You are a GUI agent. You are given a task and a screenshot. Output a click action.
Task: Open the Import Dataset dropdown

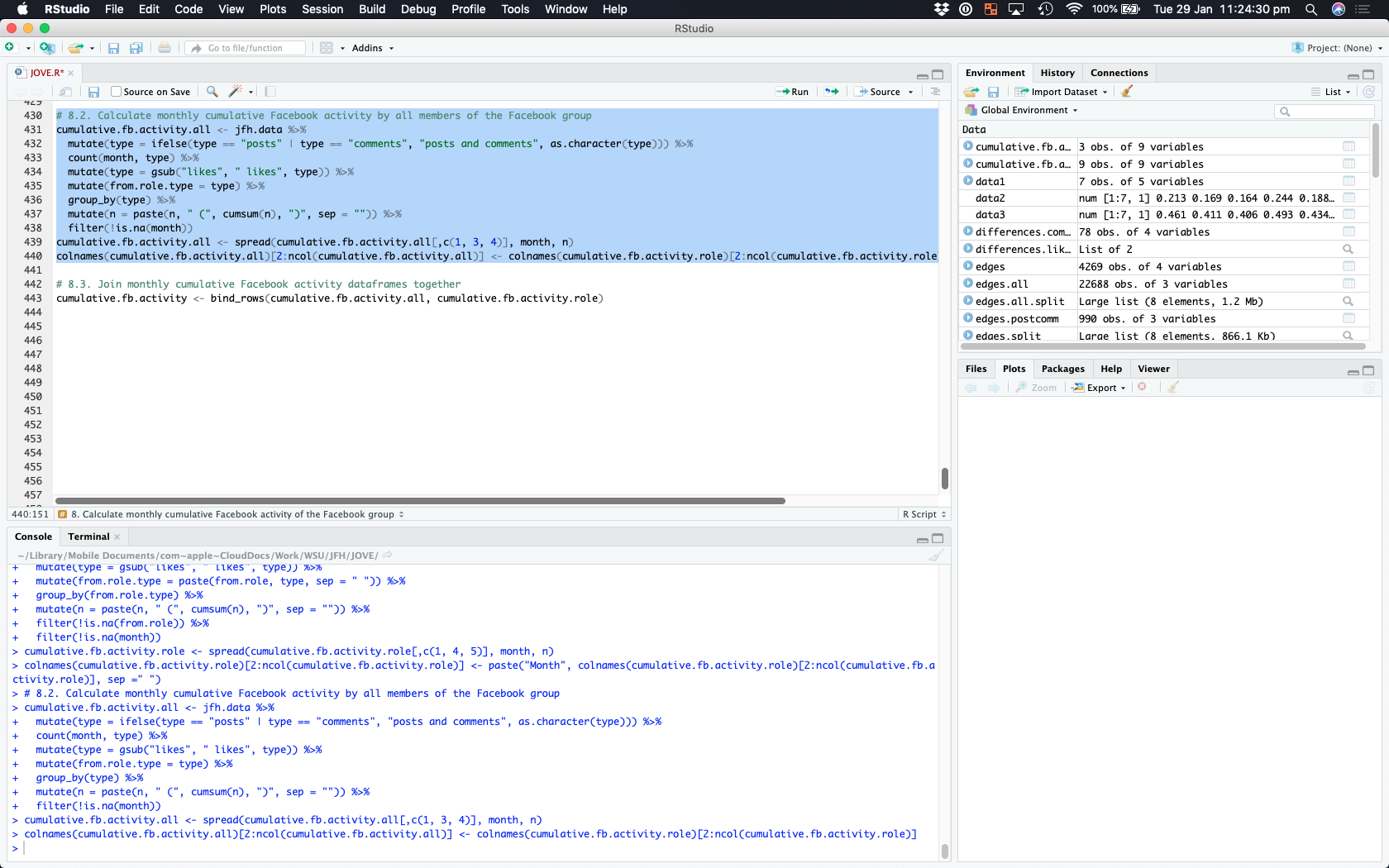(x=1062, y=92)
